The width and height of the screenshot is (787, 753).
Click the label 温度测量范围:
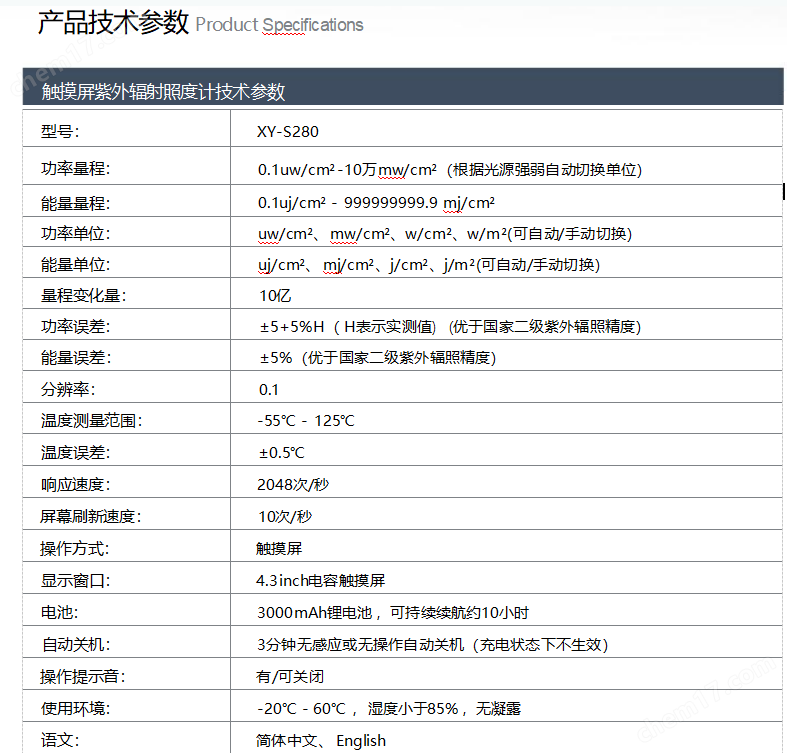pyautogui.click(x=91, y=420)
